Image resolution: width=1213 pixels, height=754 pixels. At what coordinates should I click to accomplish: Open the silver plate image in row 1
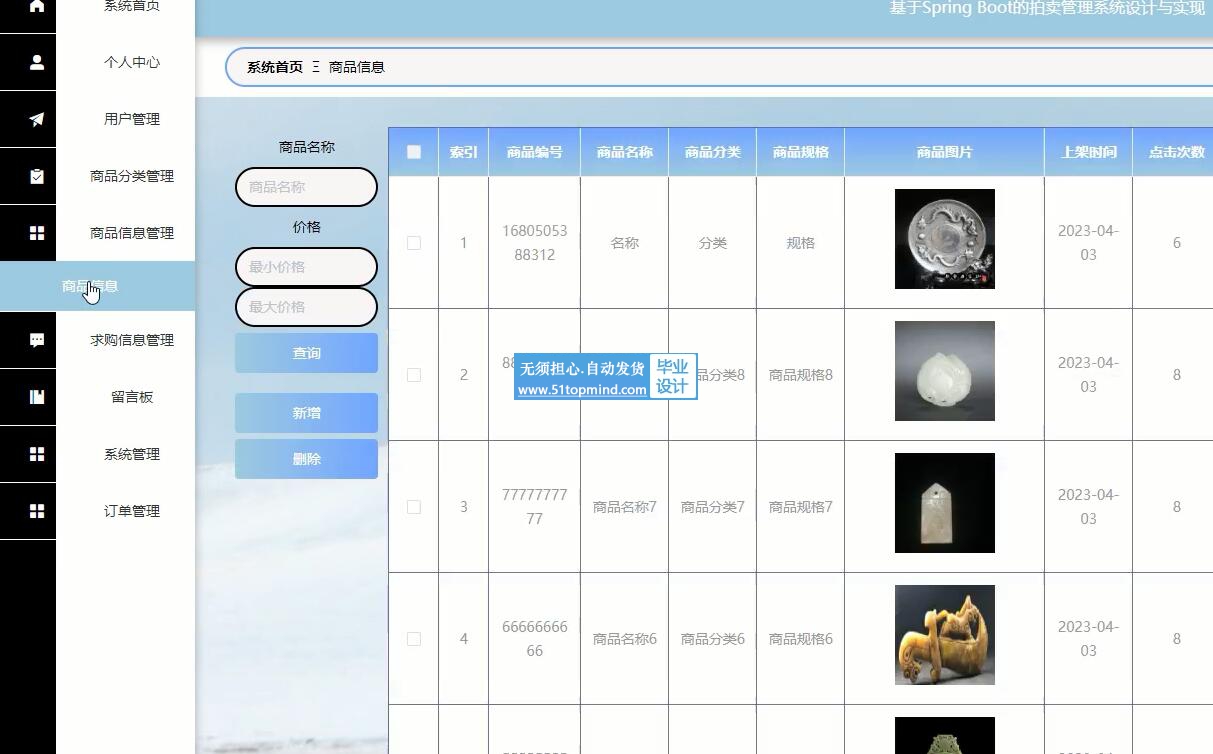(x=945, y=239)
